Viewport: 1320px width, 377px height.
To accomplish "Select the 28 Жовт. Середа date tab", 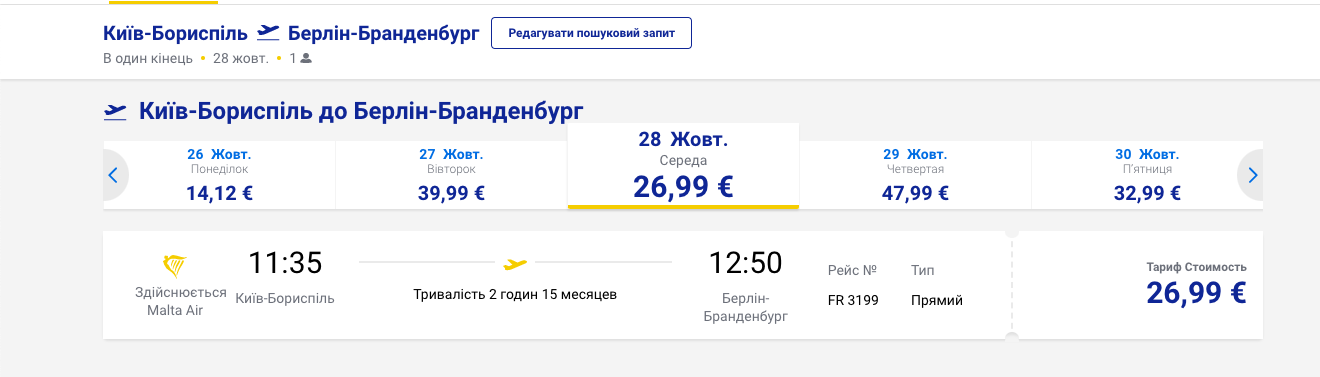I will (x=683, y=166).
